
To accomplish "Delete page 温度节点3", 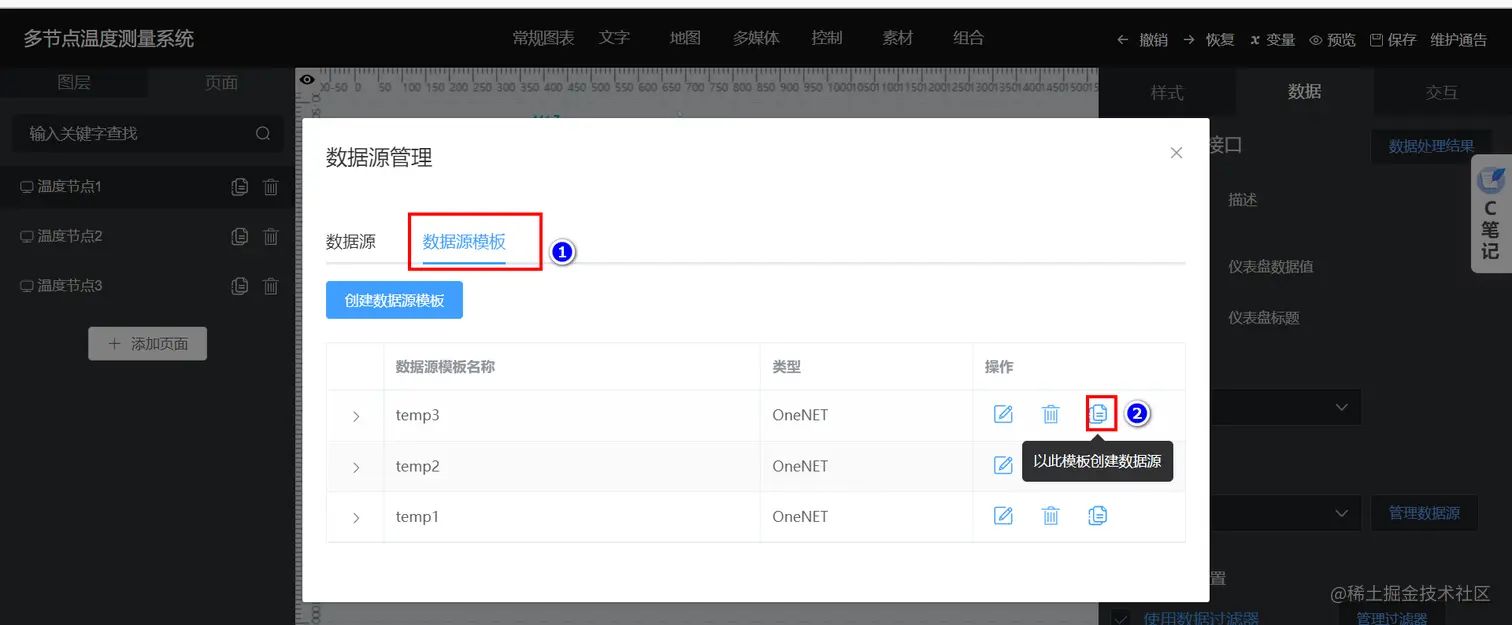I will coord(270,286).
